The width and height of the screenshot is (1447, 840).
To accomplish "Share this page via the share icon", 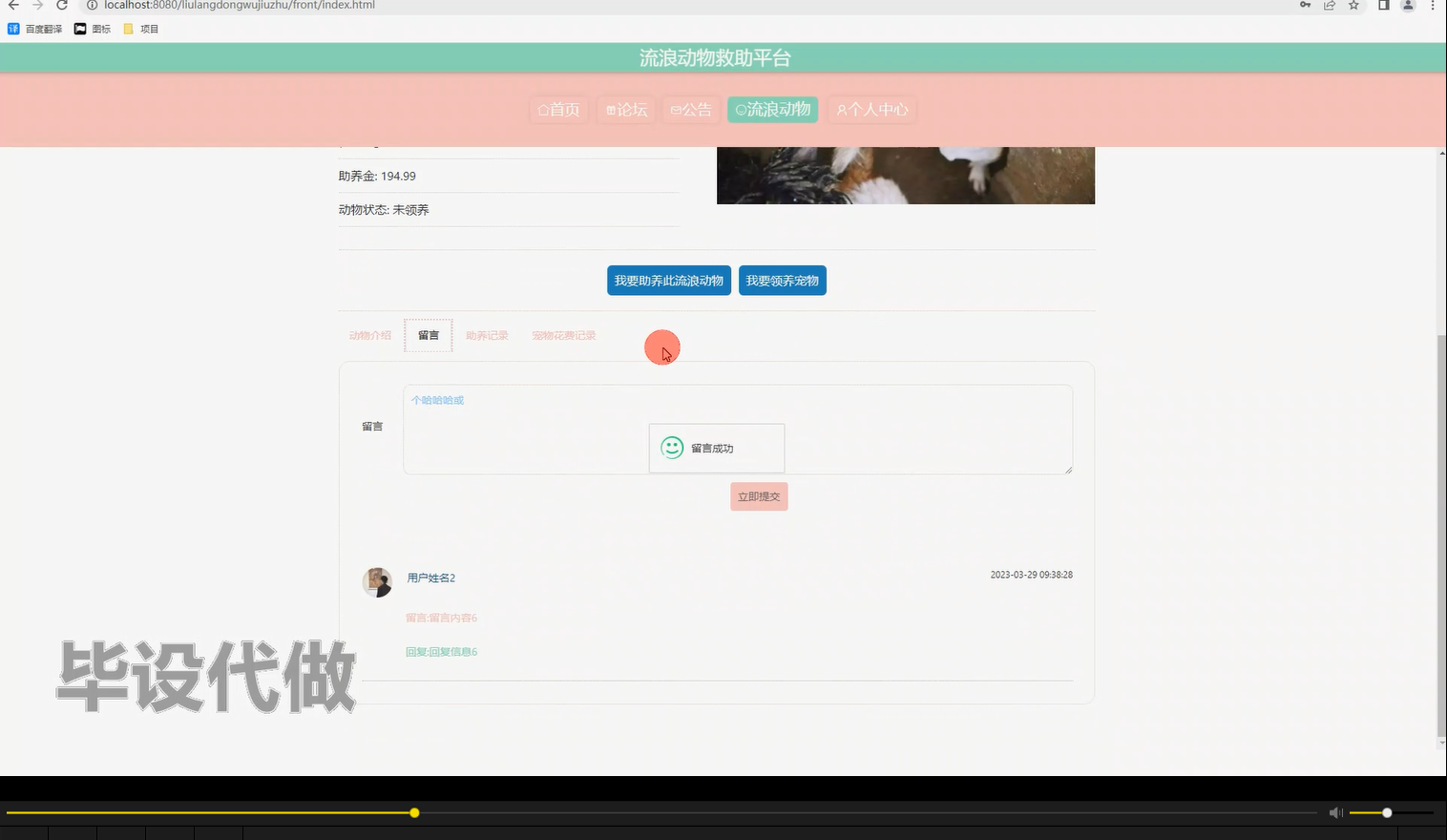I will 1329,5.
